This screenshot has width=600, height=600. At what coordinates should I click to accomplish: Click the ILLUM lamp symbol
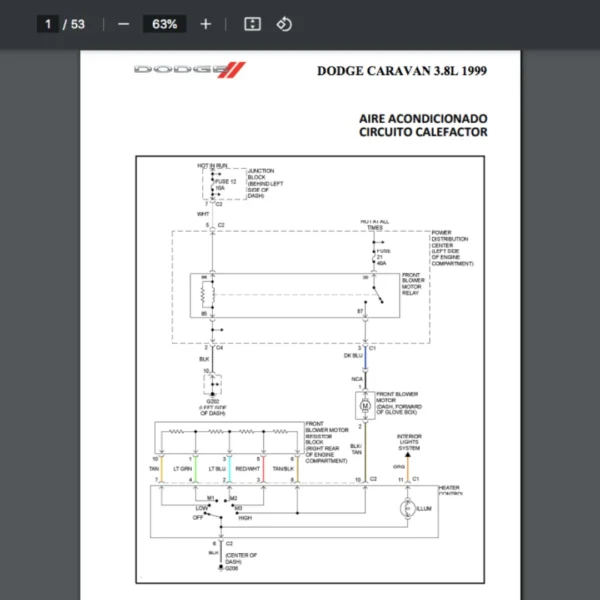pyautogui.click(x=406, y=509)
